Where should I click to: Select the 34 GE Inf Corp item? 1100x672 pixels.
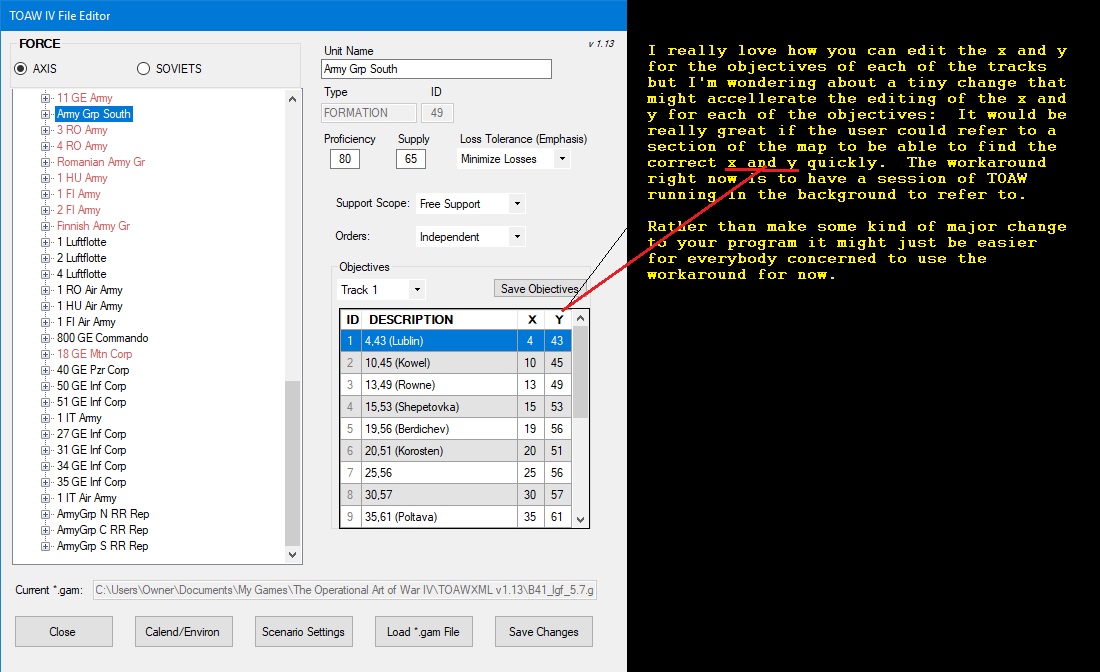point(91,466)
